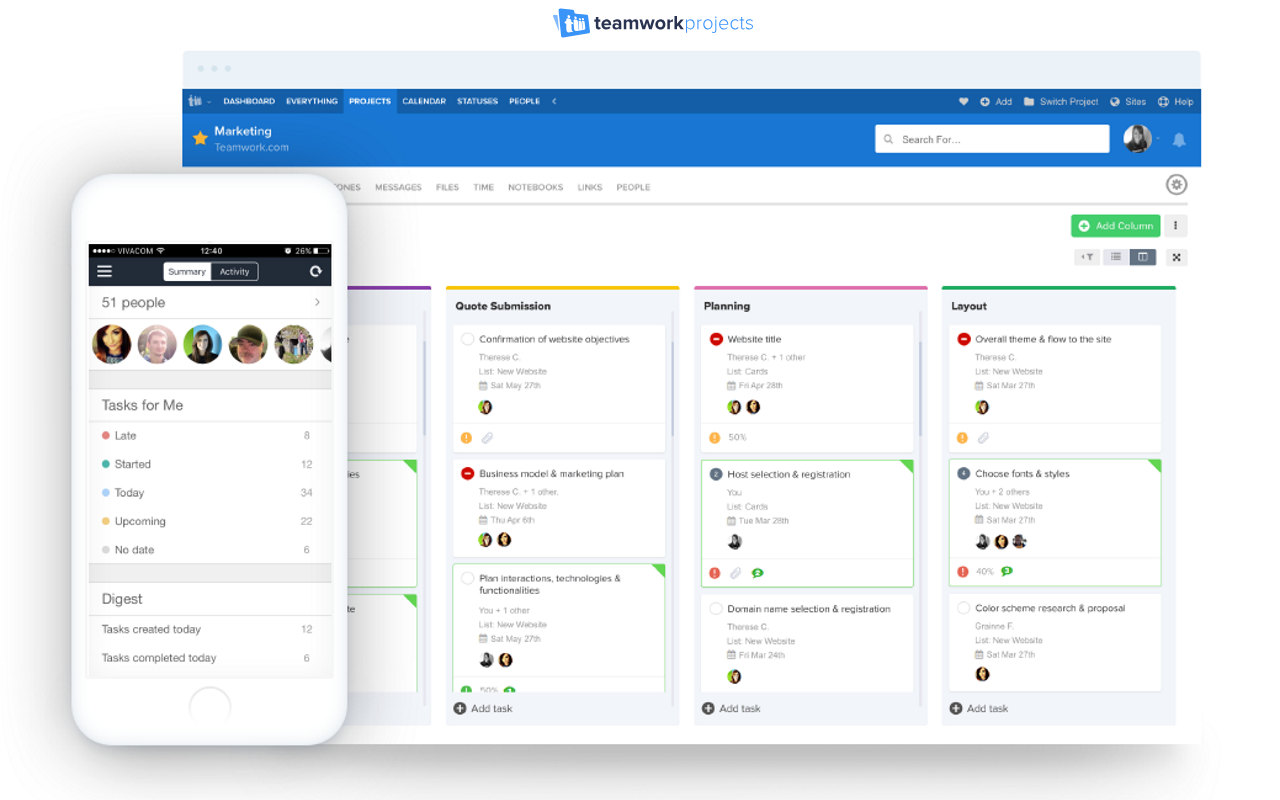The image size is (1280, 800).
Task: Open dropdown arrow beside Teamwork logo
Action: (x=210, y=102)
